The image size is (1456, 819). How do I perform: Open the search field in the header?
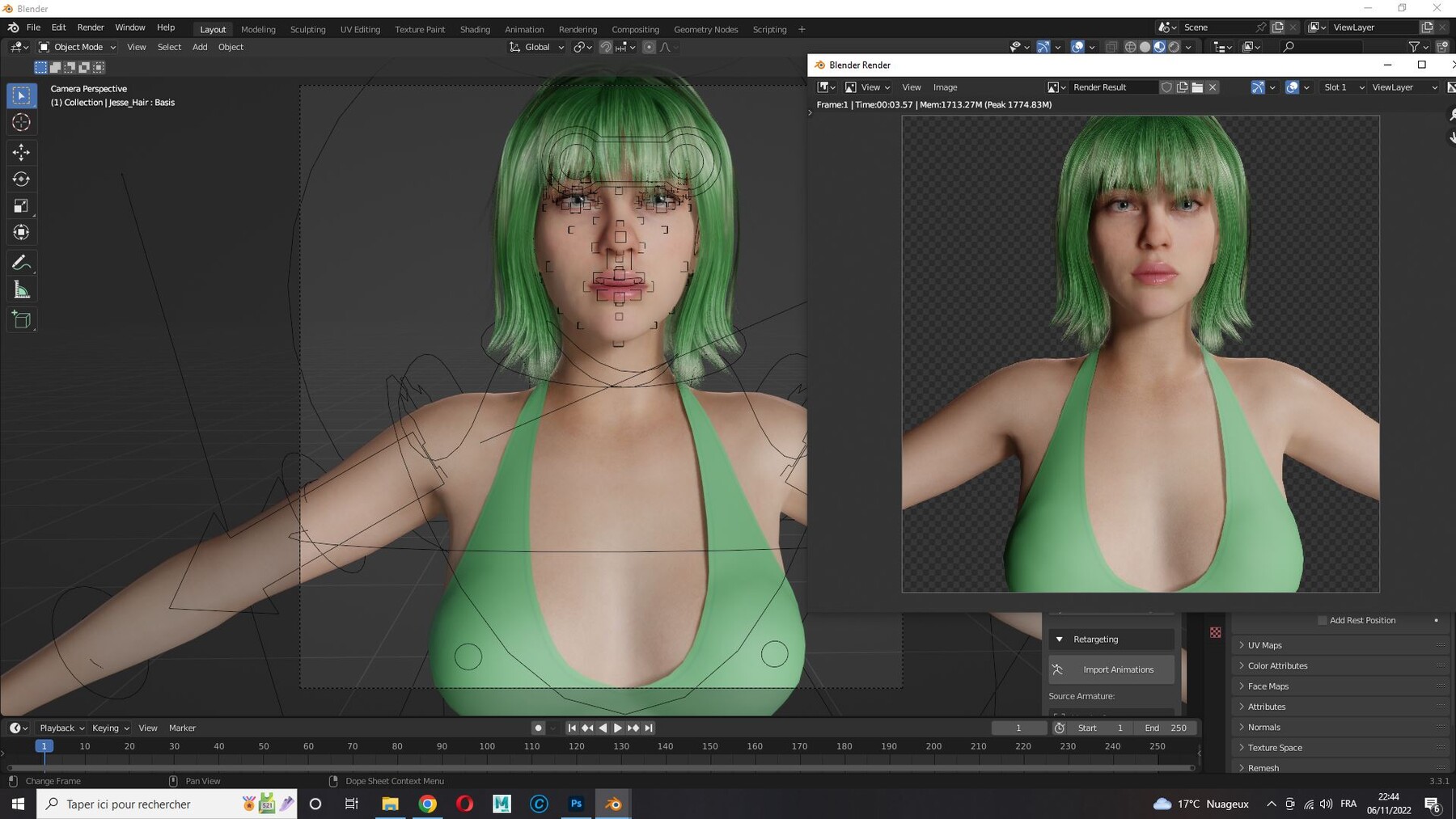(x=1289, y=46)
